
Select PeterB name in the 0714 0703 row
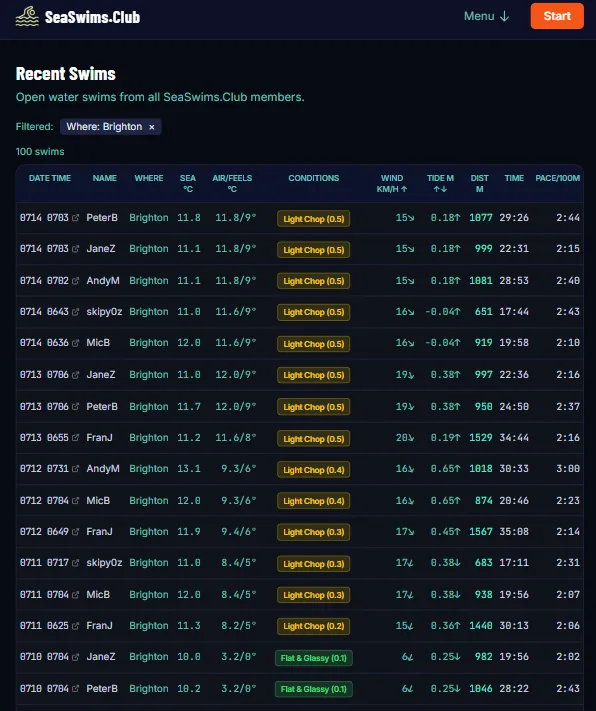click(x=102, y=218)
